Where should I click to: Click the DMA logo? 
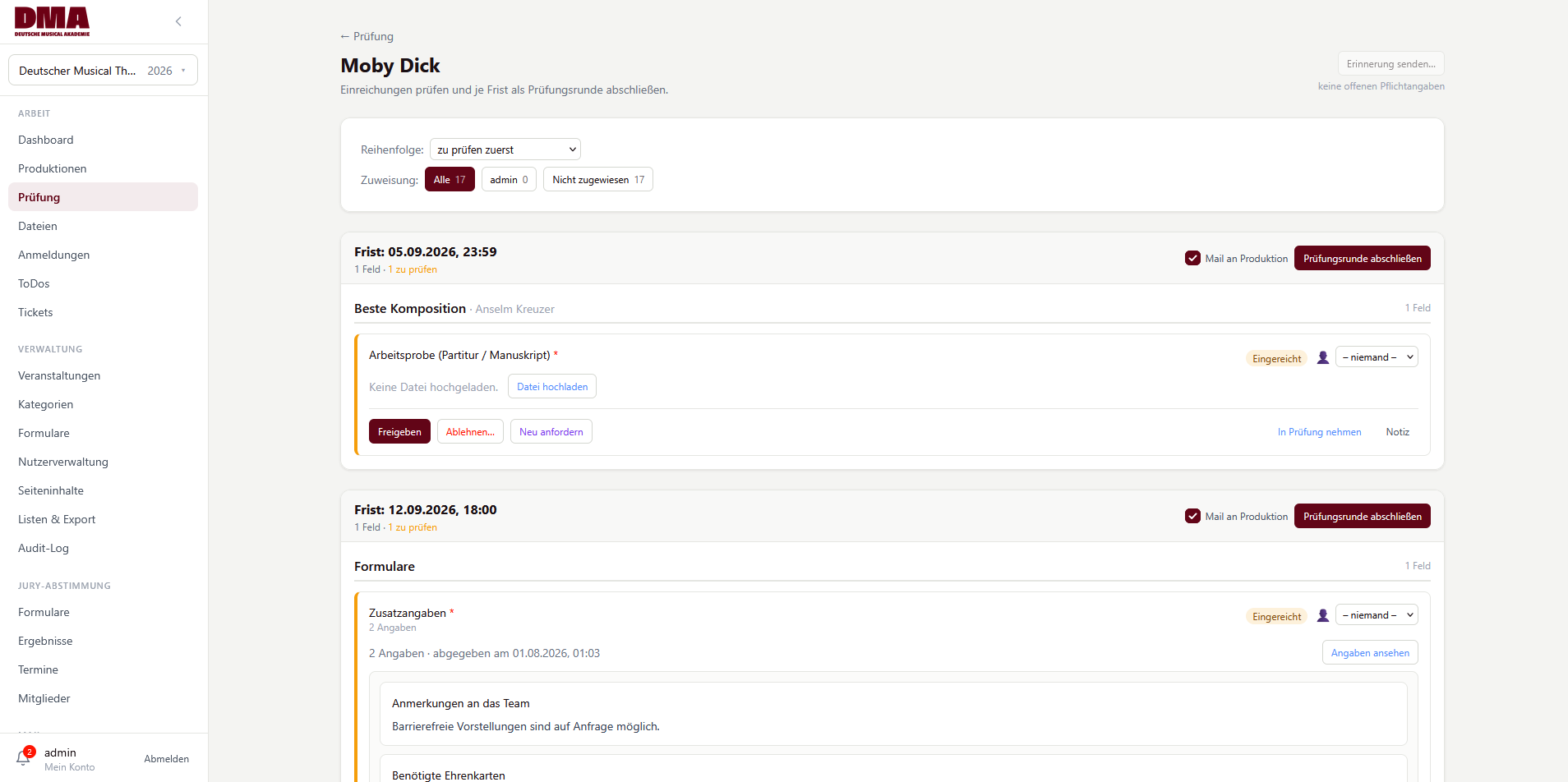(52, 21)
